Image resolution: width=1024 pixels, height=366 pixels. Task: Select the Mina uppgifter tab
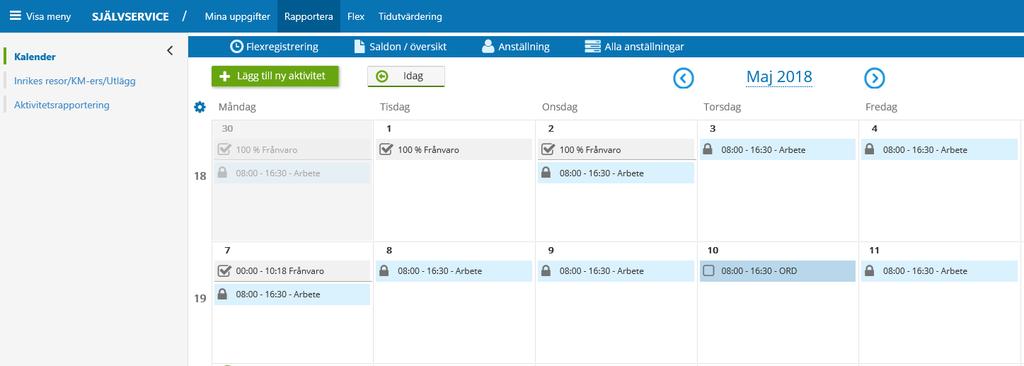pos(237,16)
